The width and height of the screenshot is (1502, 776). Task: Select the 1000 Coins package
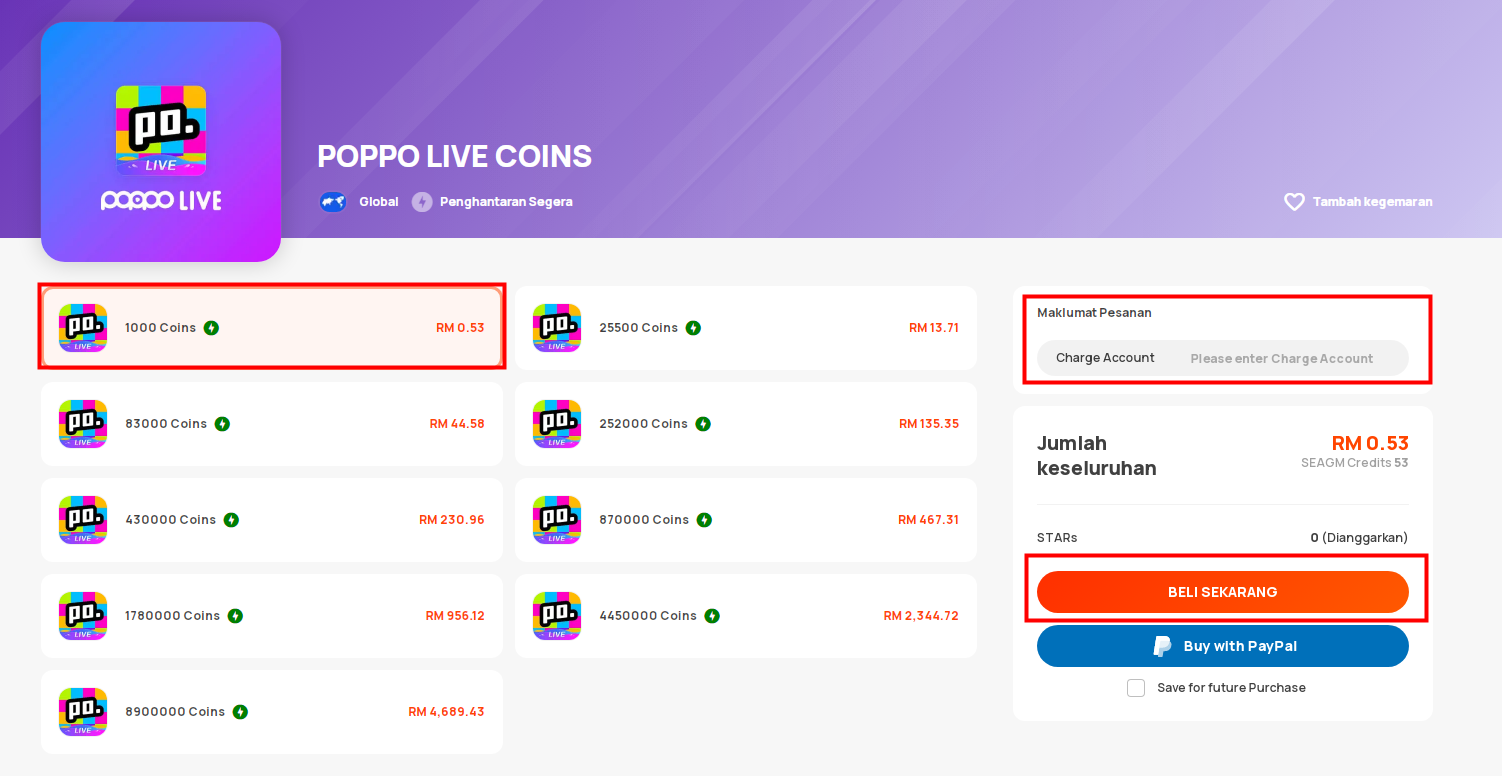(x=272, y=328)
